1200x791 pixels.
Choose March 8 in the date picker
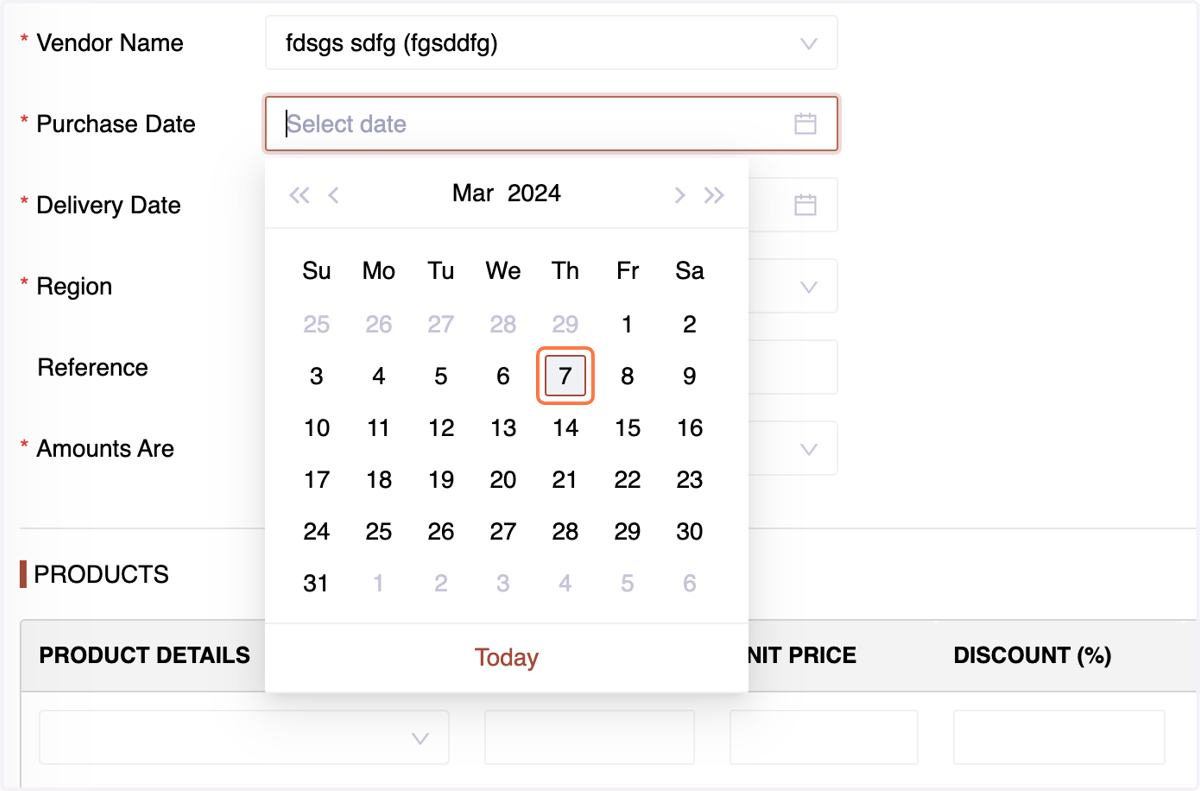[627, 376]
